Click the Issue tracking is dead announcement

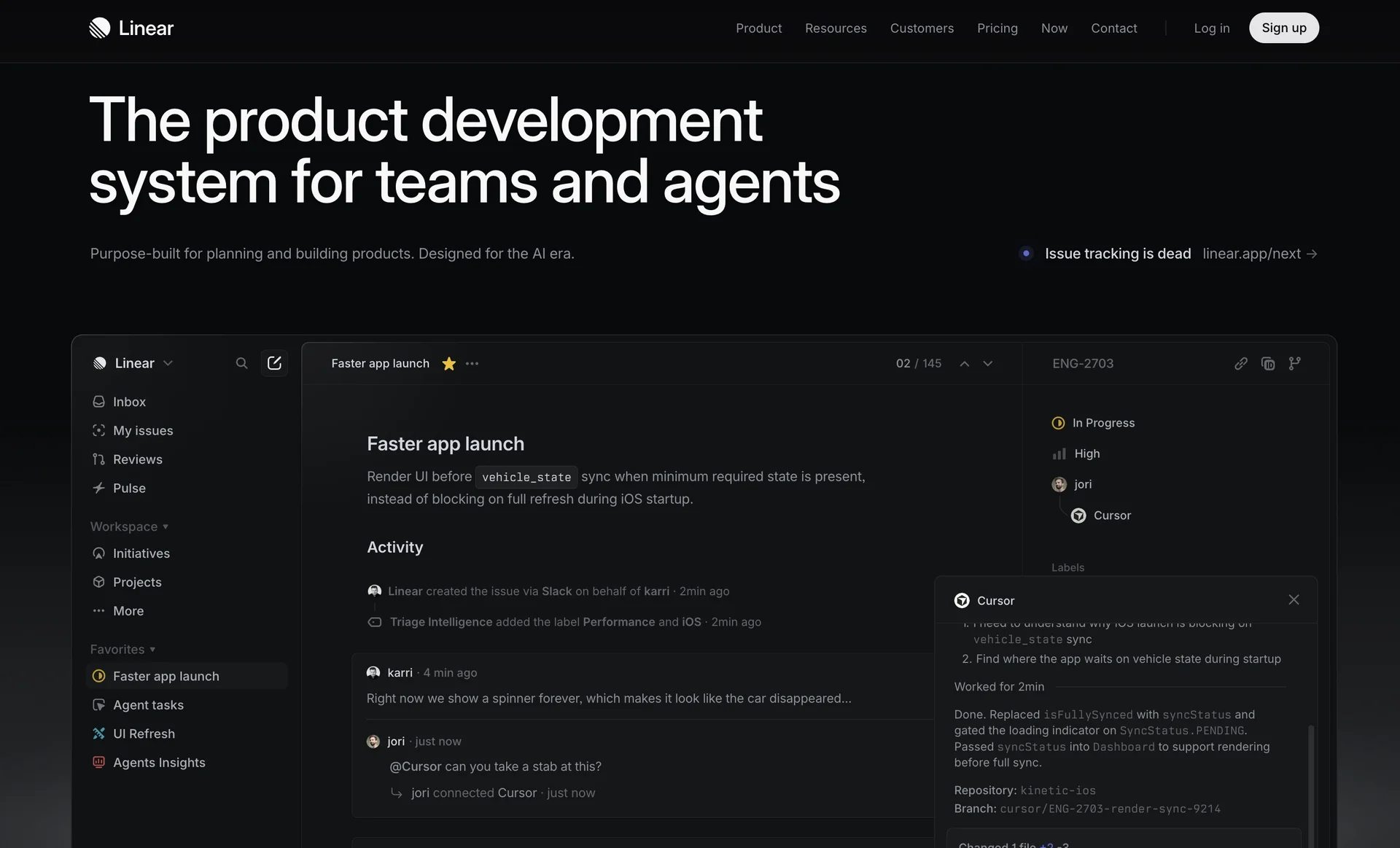pos(1117,254)
